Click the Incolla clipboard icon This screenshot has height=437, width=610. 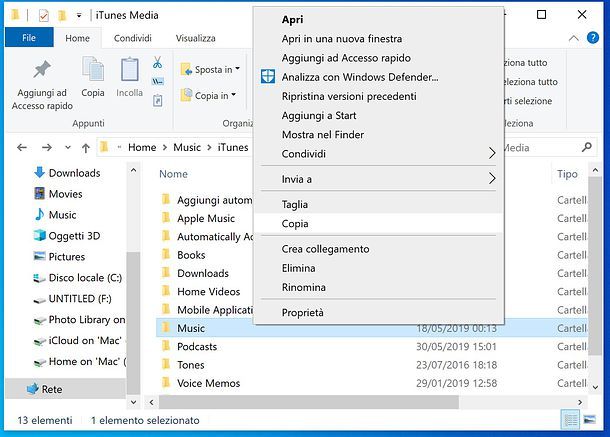tap(130, 69)
